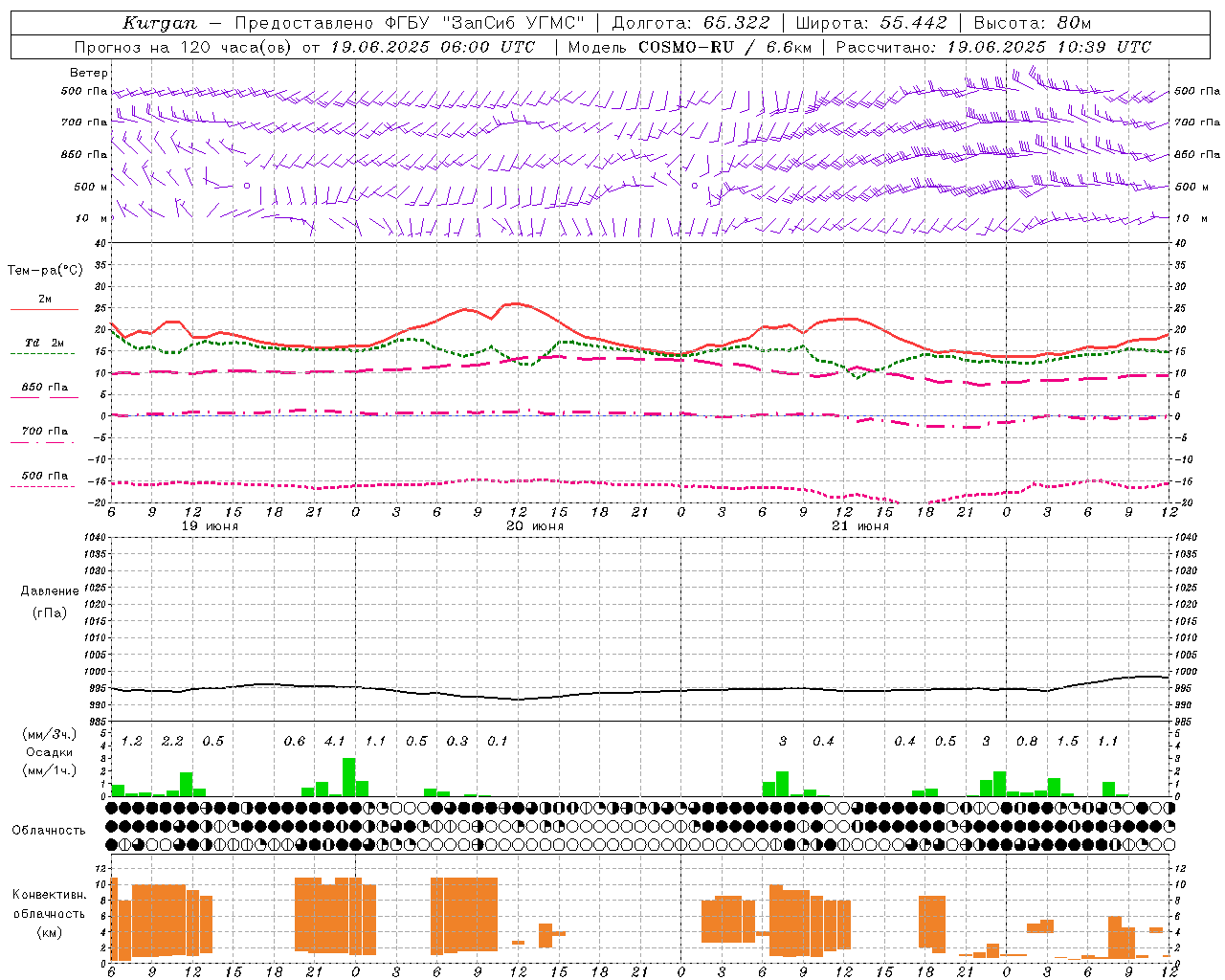Click the "Широта: 55.442" header field
Screen dimensions: 1225x980
[871, 23]
